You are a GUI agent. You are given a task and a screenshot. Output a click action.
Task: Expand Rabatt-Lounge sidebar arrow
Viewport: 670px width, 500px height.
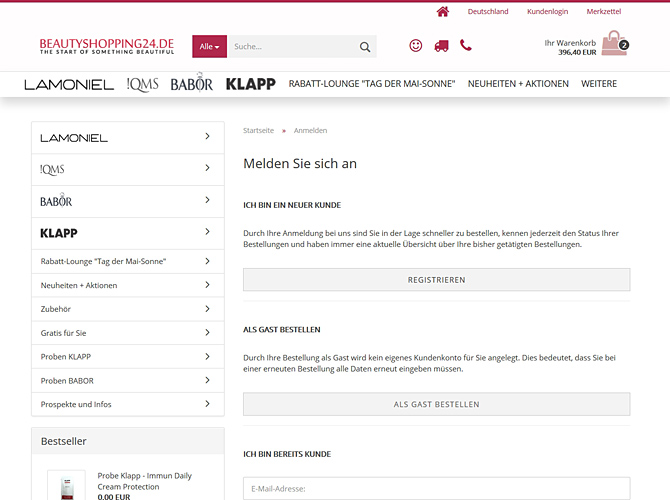[207, 261]
